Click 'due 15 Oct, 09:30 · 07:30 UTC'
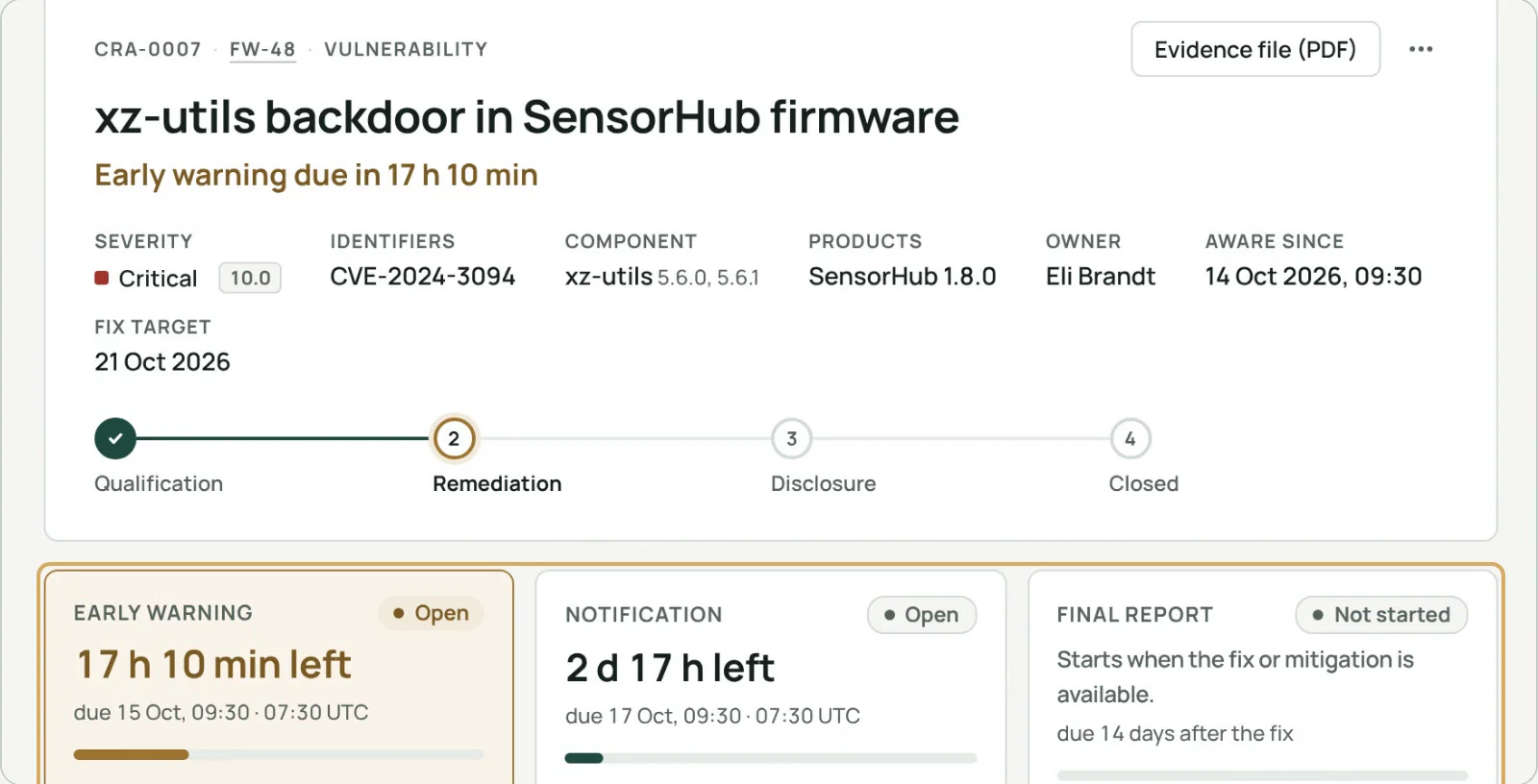The height and width of the screenshot is (784, 1538). (x=221, y=713)
